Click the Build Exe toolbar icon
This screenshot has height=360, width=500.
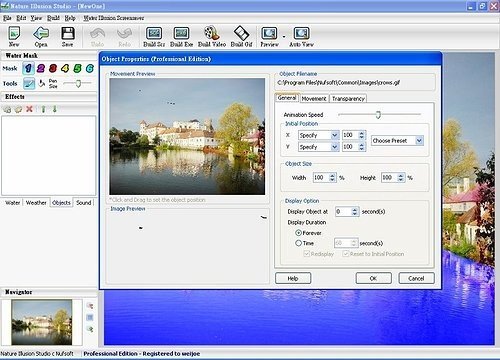[181, 33]
